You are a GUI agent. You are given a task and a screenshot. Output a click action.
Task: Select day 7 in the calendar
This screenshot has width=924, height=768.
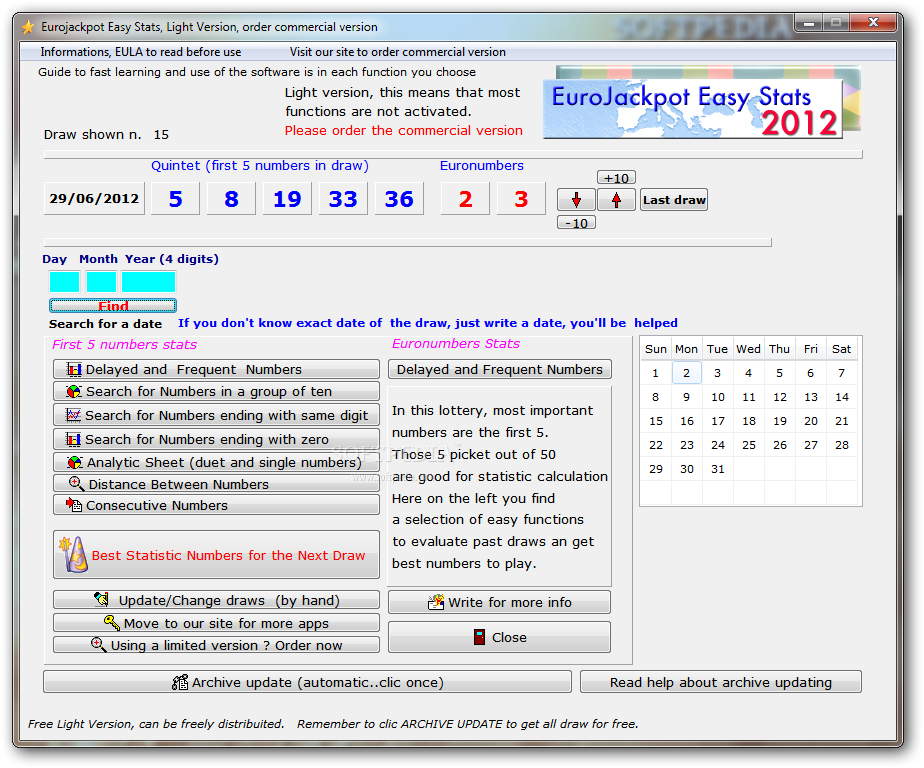click(x=842, y=373)
